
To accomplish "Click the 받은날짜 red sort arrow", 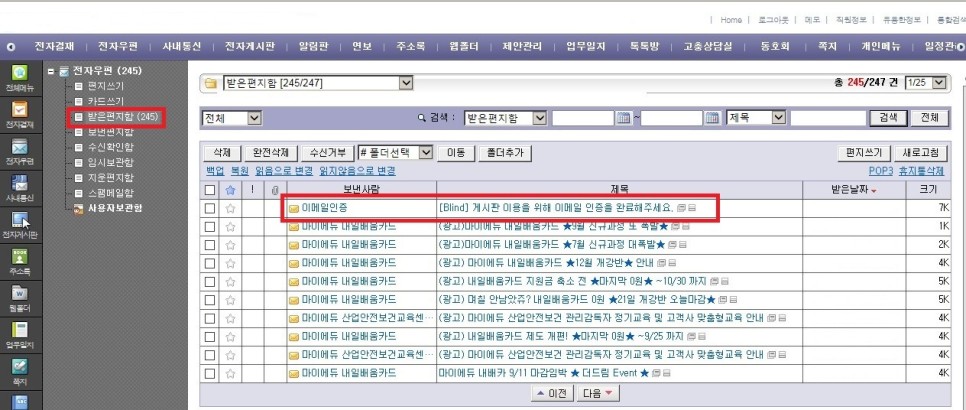I will [874, 191].
